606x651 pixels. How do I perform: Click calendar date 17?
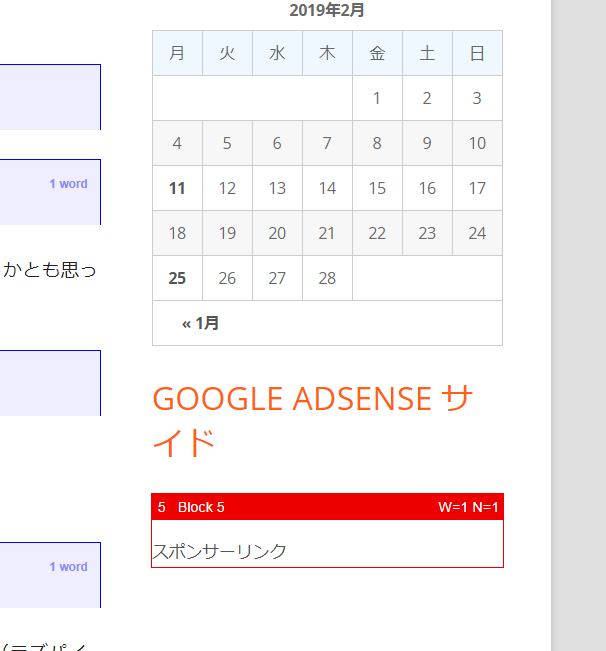[x=477, y=188]
